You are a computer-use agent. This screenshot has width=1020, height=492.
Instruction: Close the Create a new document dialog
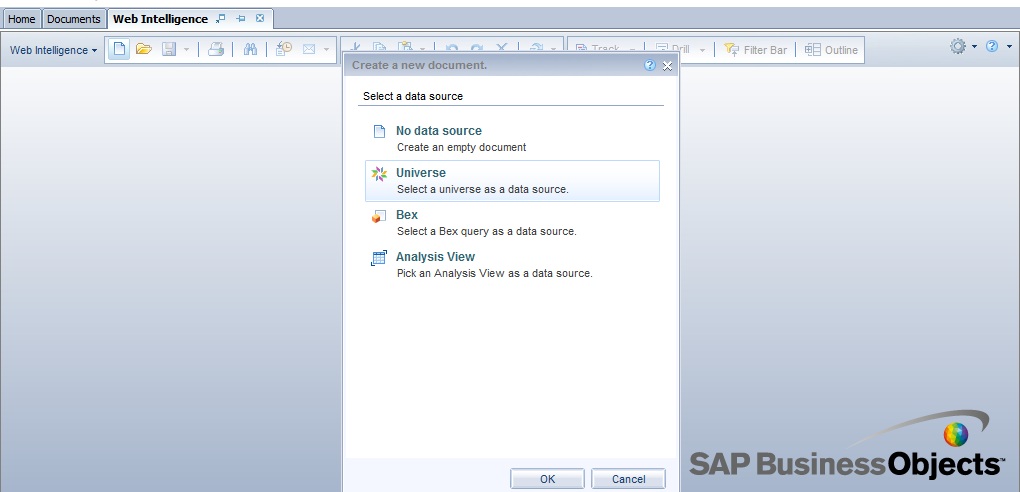click(x=667, y=66)
